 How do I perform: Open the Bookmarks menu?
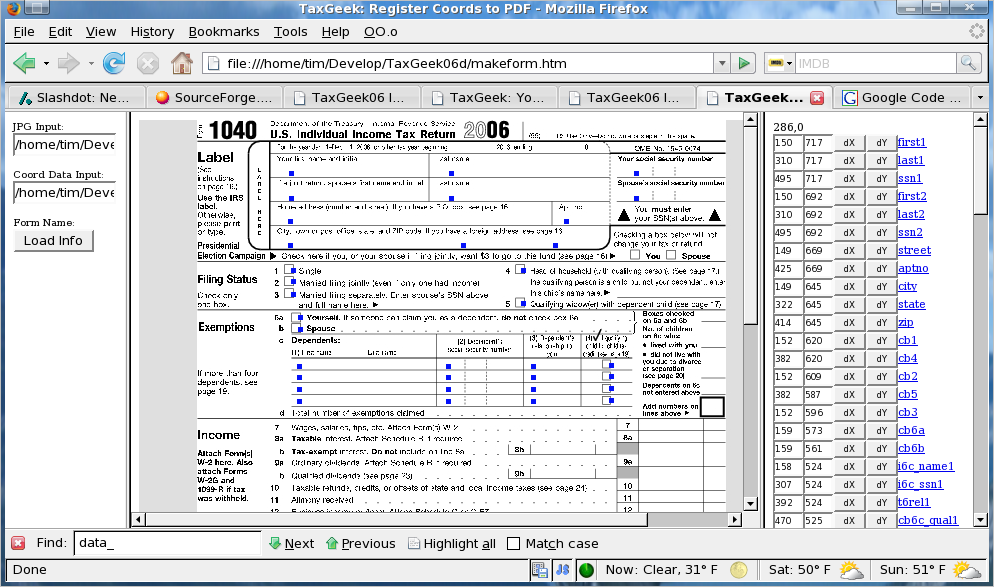click(223, 31)
